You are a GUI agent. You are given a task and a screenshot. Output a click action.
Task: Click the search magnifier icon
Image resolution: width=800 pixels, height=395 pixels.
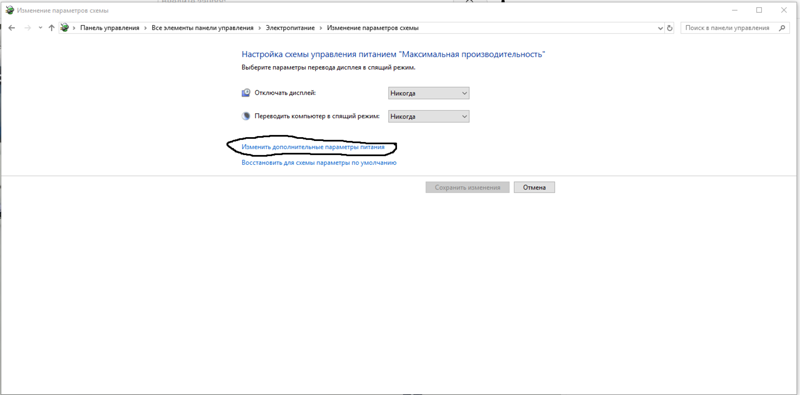(x=782, y=28)
